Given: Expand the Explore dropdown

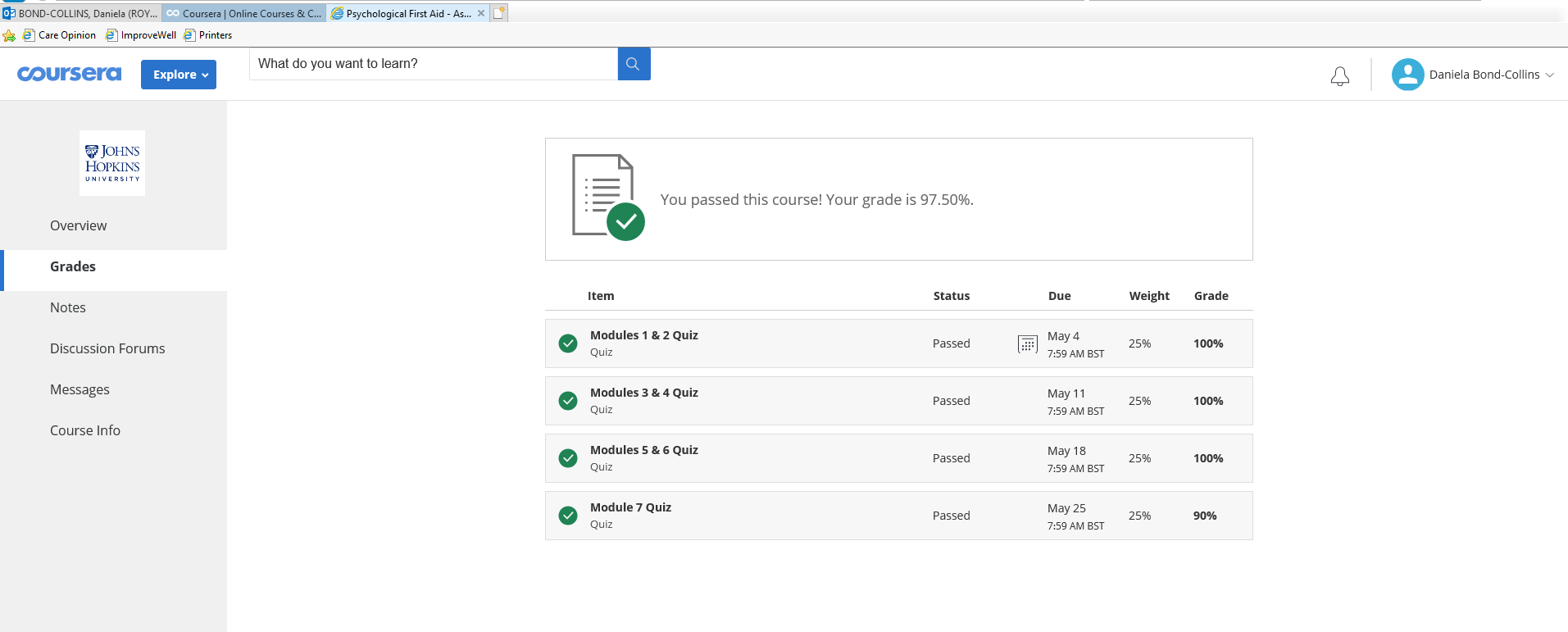Looking at the screenshot, I should pyautogui.click(x=179, y=75).
